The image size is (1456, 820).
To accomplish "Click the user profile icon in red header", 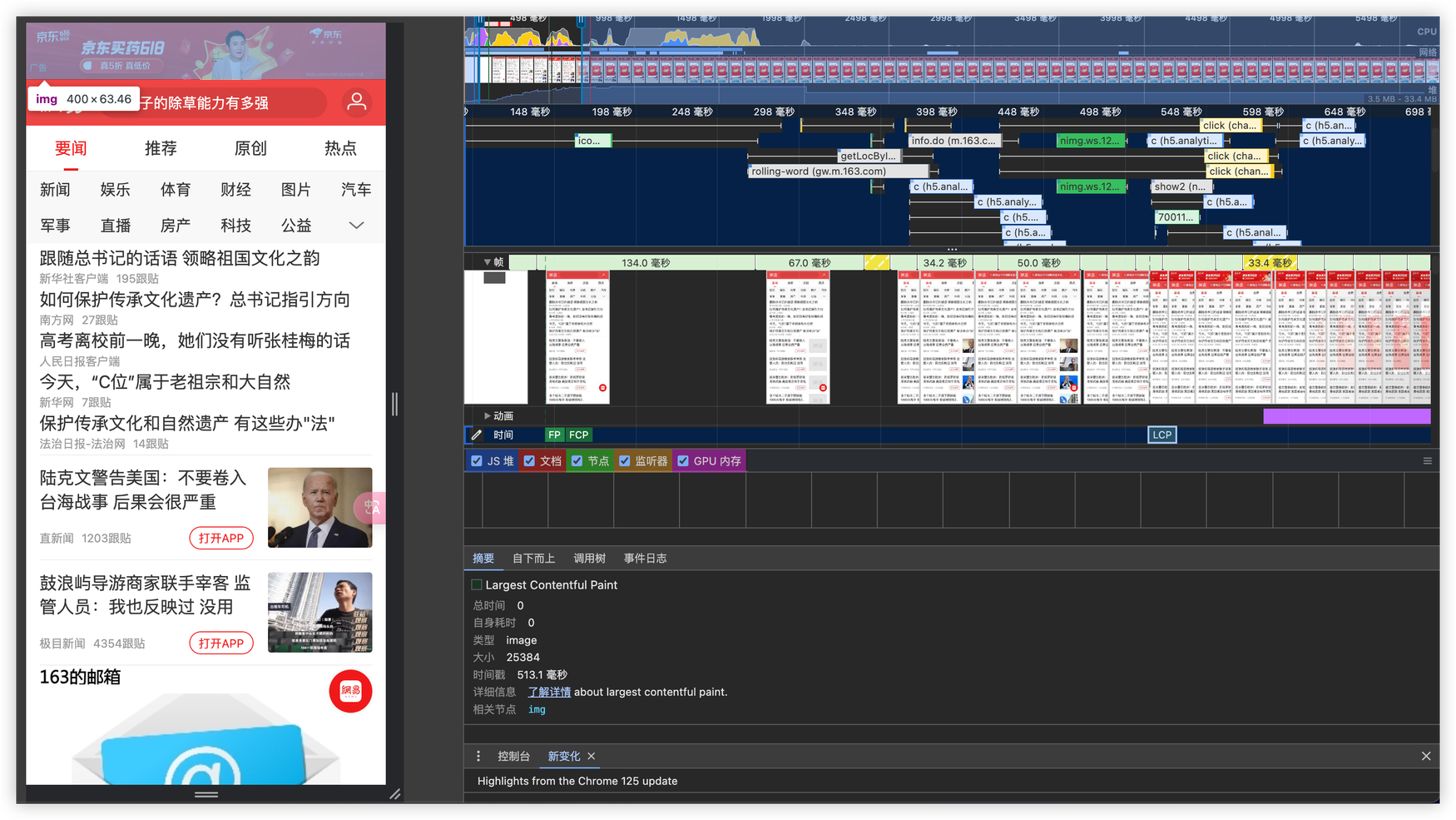I will coord(356,102).
